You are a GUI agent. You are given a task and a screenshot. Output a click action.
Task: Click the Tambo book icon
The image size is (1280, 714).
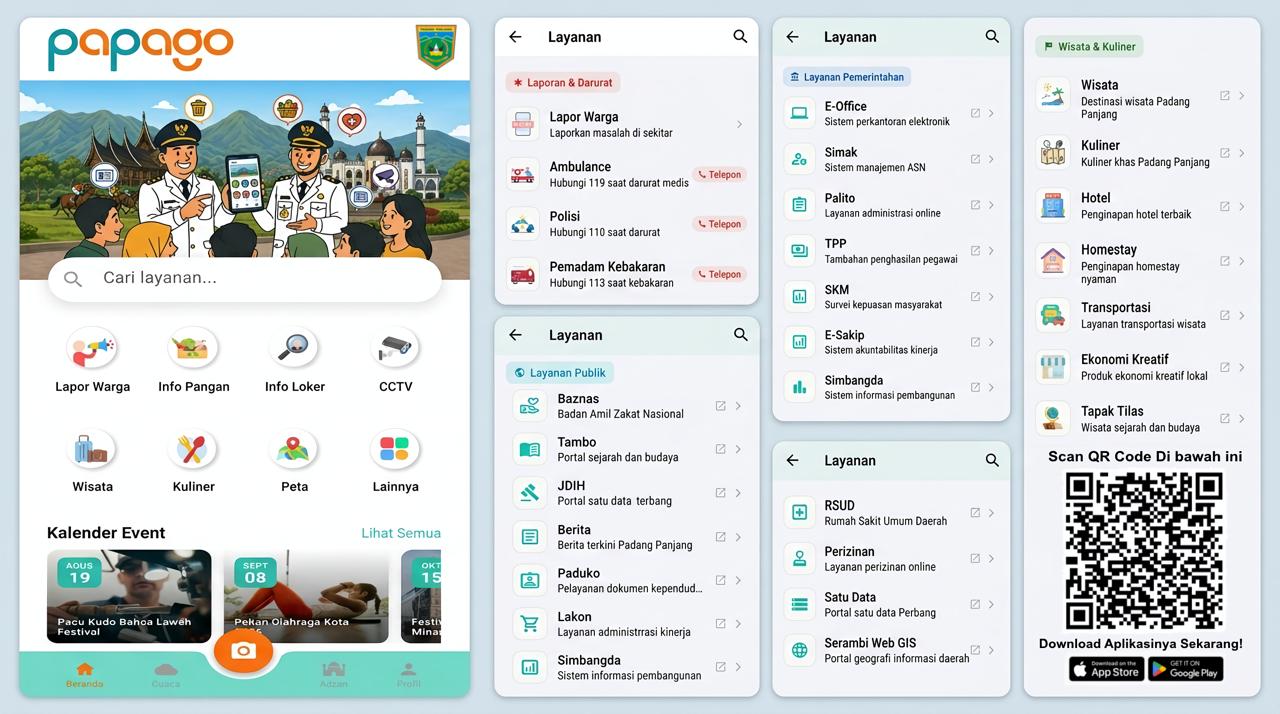pyautogui.click(x=529, y=449)
